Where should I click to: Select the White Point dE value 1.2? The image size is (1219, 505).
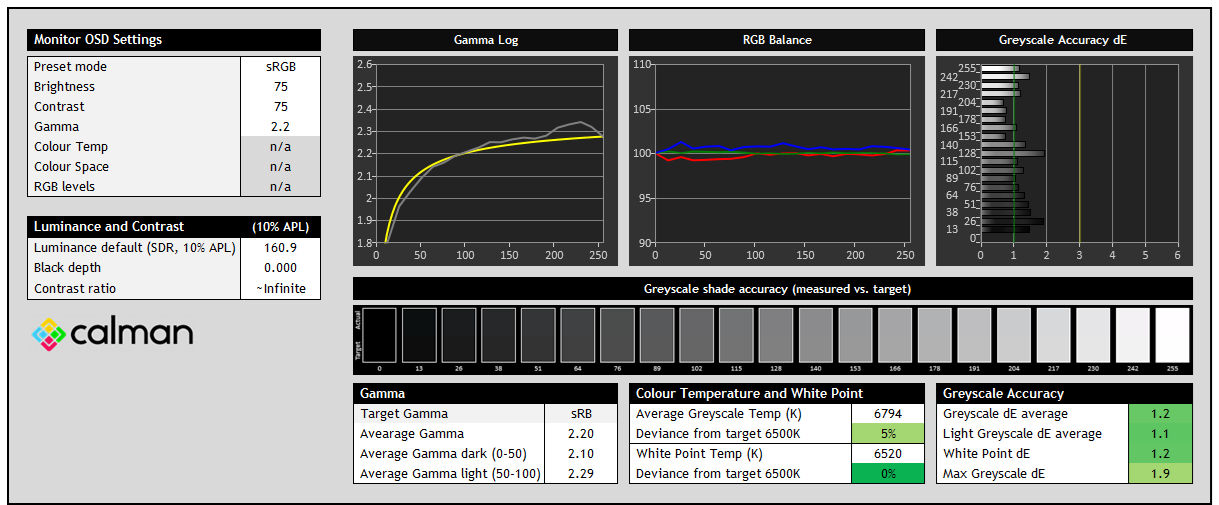(1160, 454)
